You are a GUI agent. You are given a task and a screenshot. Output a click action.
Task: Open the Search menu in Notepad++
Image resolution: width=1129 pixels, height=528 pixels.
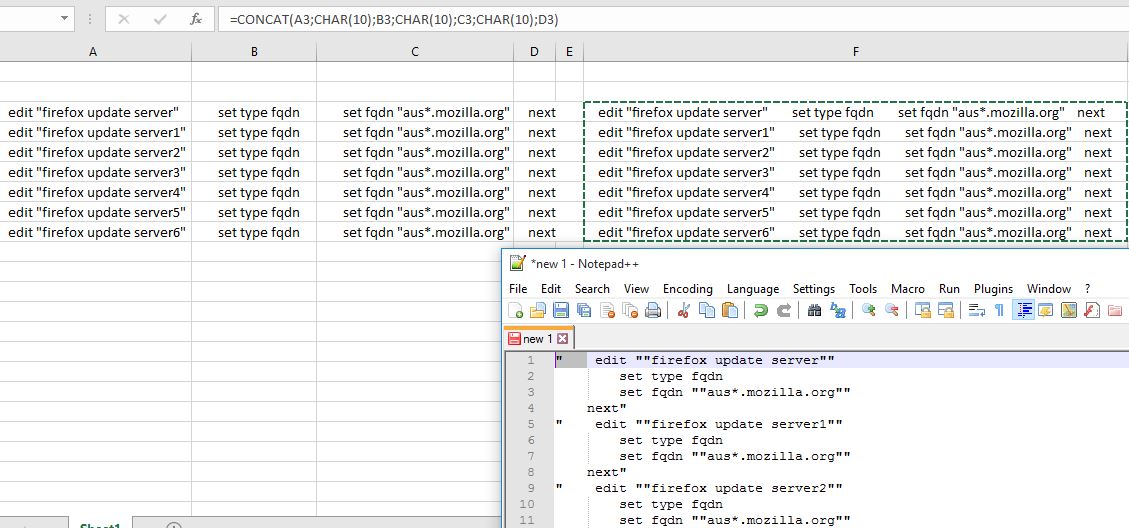point(593,289)
